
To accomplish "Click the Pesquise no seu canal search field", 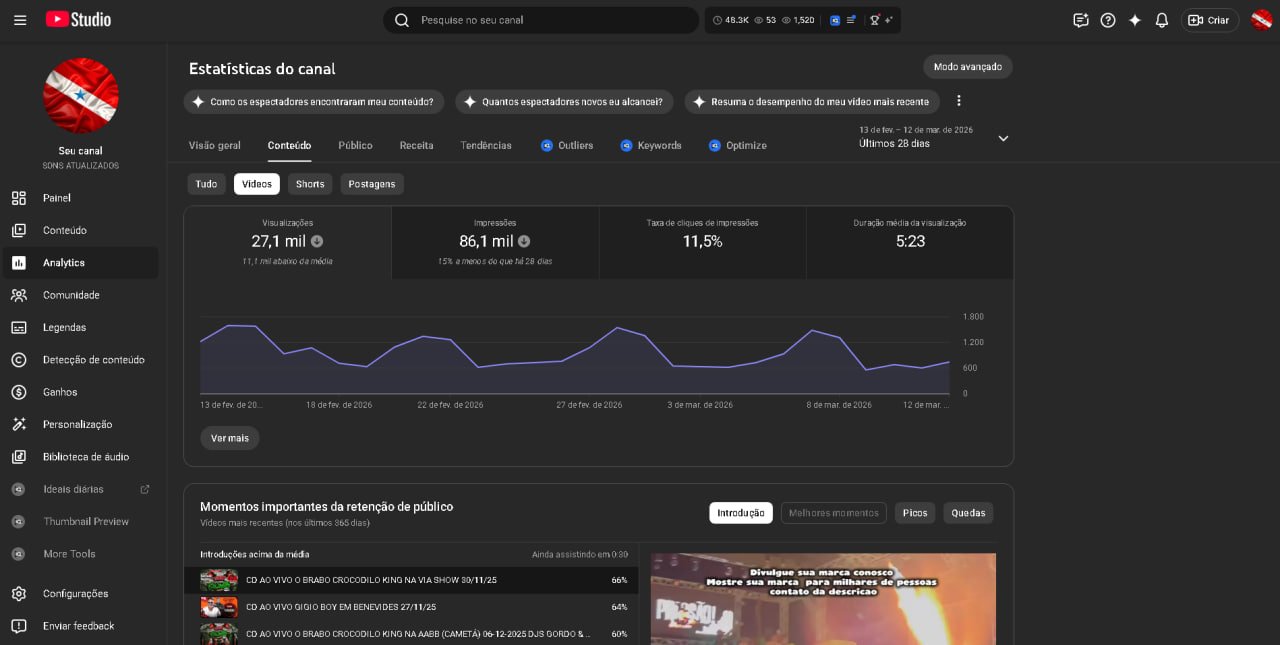I will 550,20.
